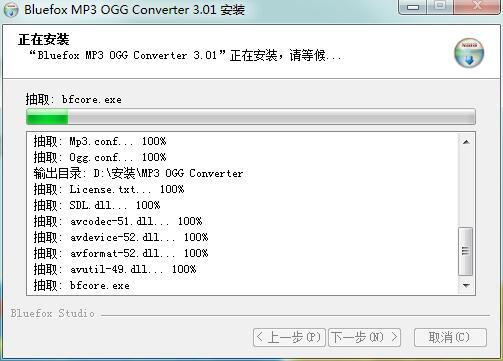Image resolution: width=503 pixels, height=361 pixels.
Task: Click the log scrollbar up arrow
Action: 466,142
